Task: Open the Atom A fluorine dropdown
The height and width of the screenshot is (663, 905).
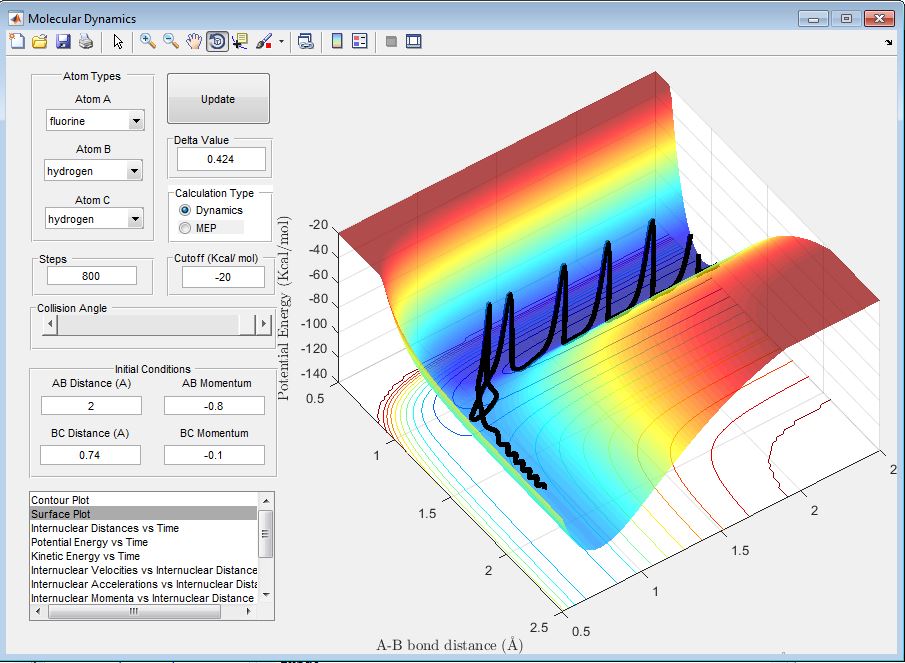Action: (x=136, y=122)
